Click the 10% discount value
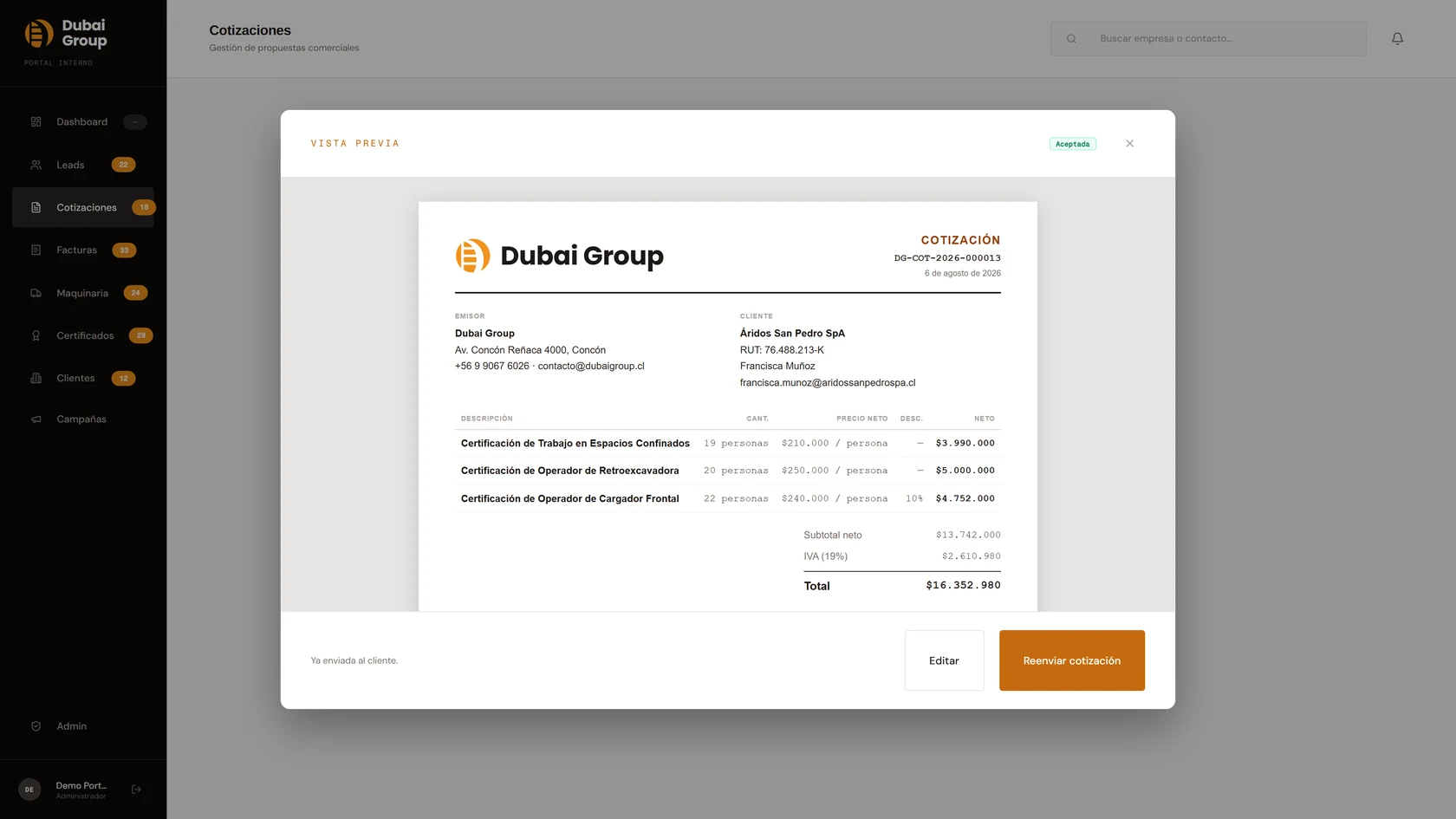 point(914,498)
